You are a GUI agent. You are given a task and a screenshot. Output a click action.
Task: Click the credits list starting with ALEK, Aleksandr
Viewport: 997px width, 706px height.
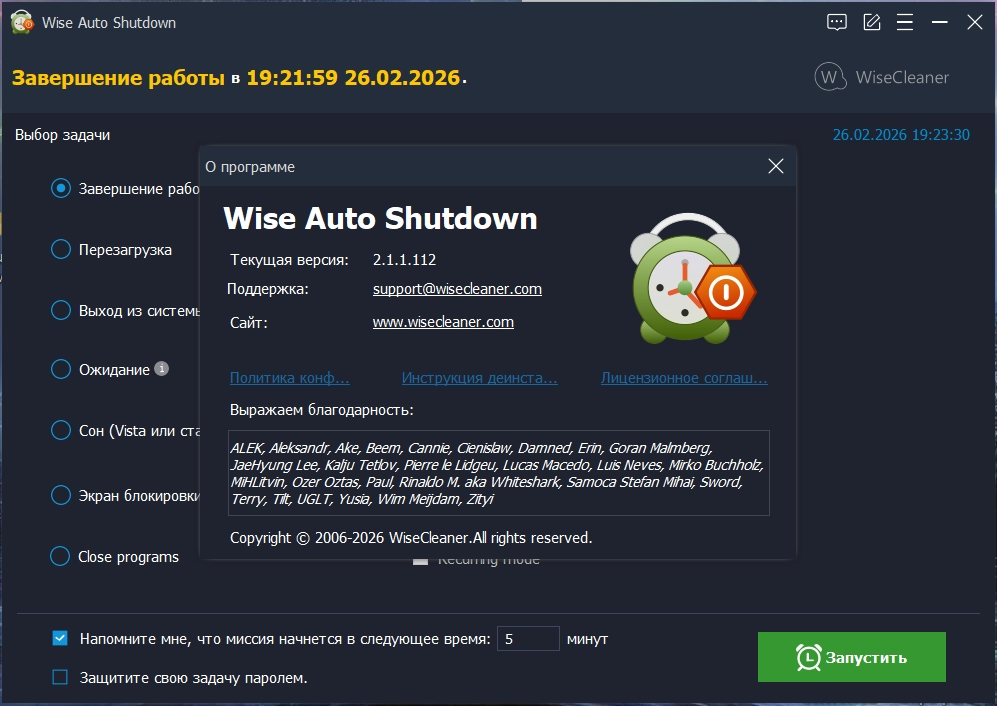coord(498,473)
